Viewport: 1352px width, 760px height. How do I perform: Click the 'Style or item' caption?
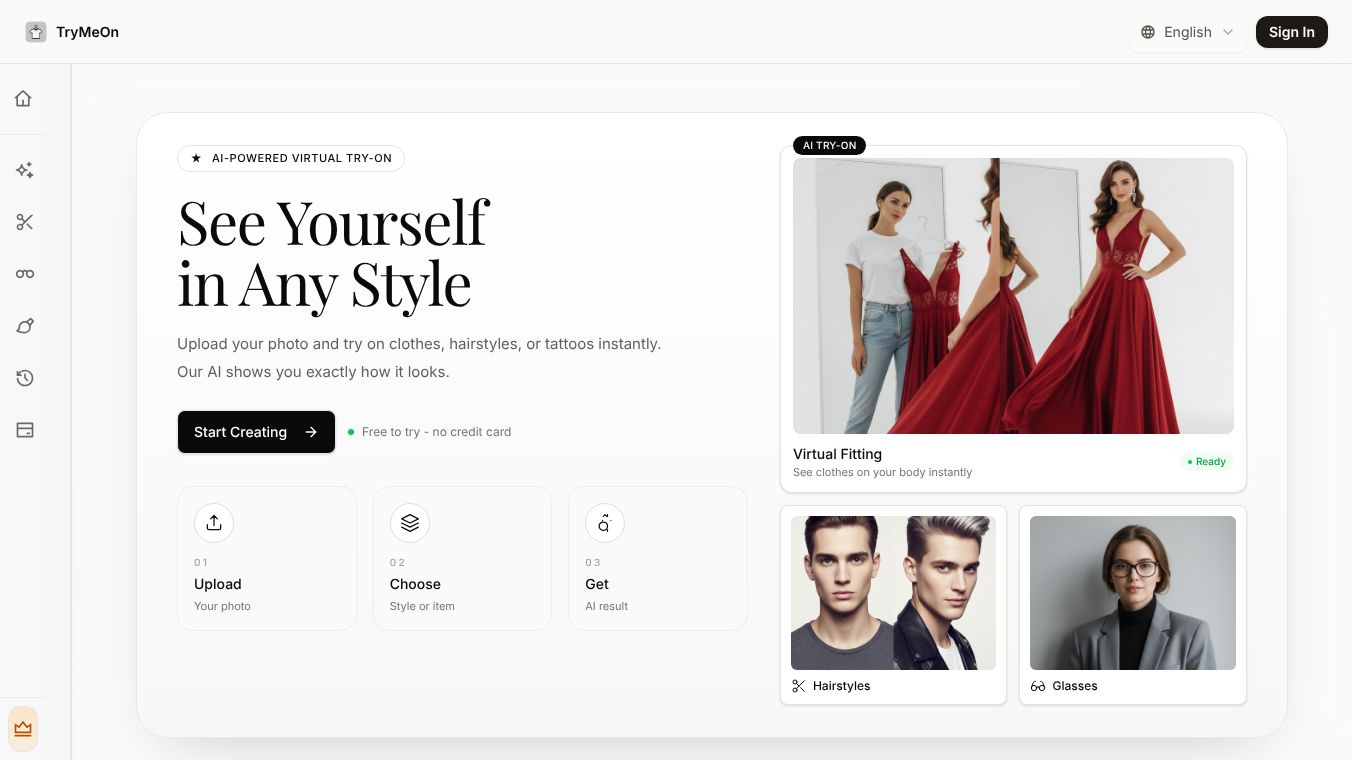[422, 606]
